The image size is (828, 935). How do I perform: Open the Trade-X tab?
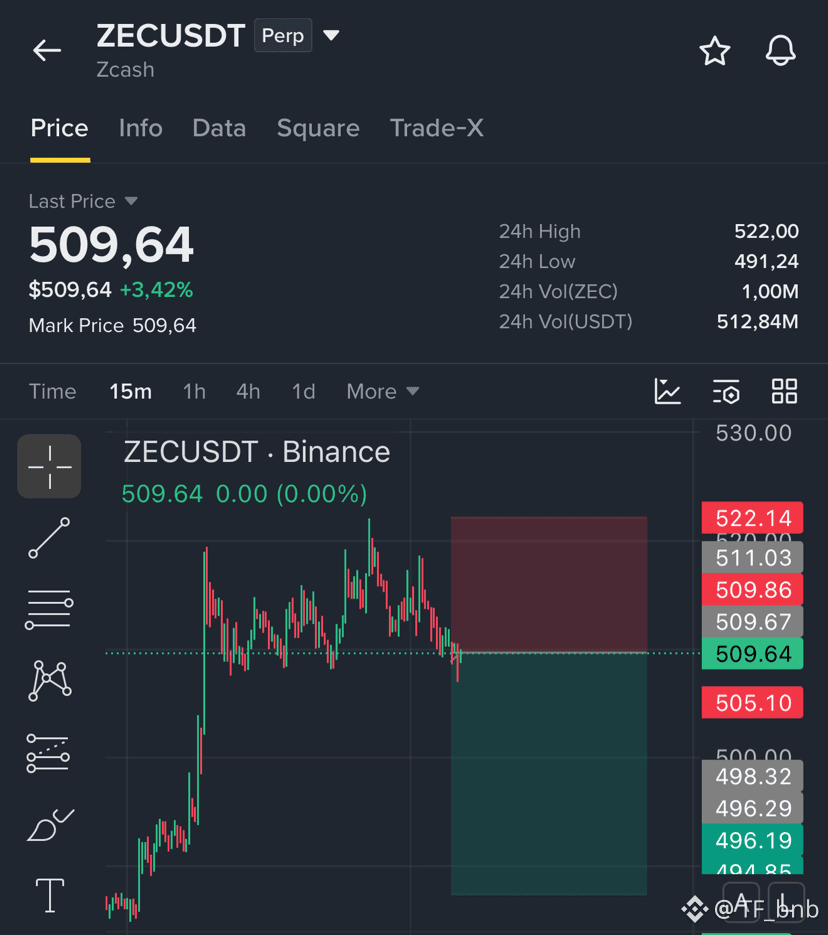[436, 128]
